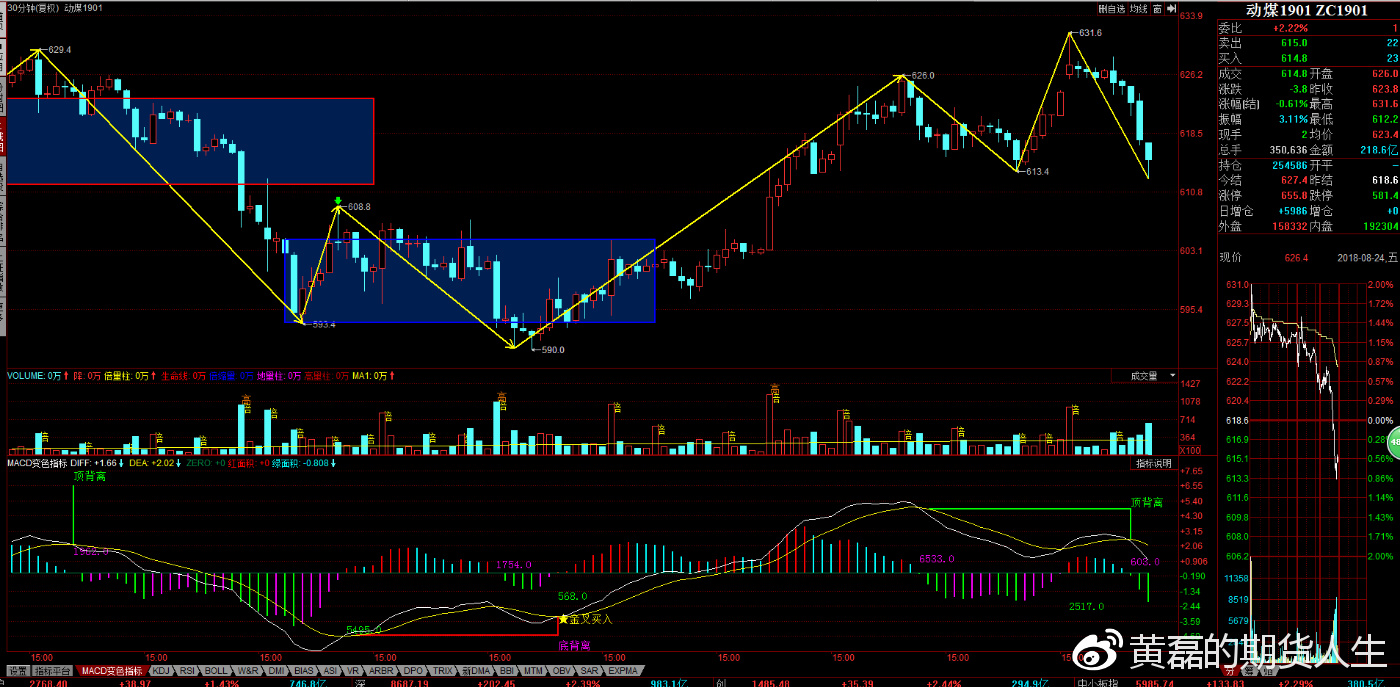Click the 卖出 ask price 615.0
The width and height of the screenshot is (1400, 687).
click(x=1293, y=43)
